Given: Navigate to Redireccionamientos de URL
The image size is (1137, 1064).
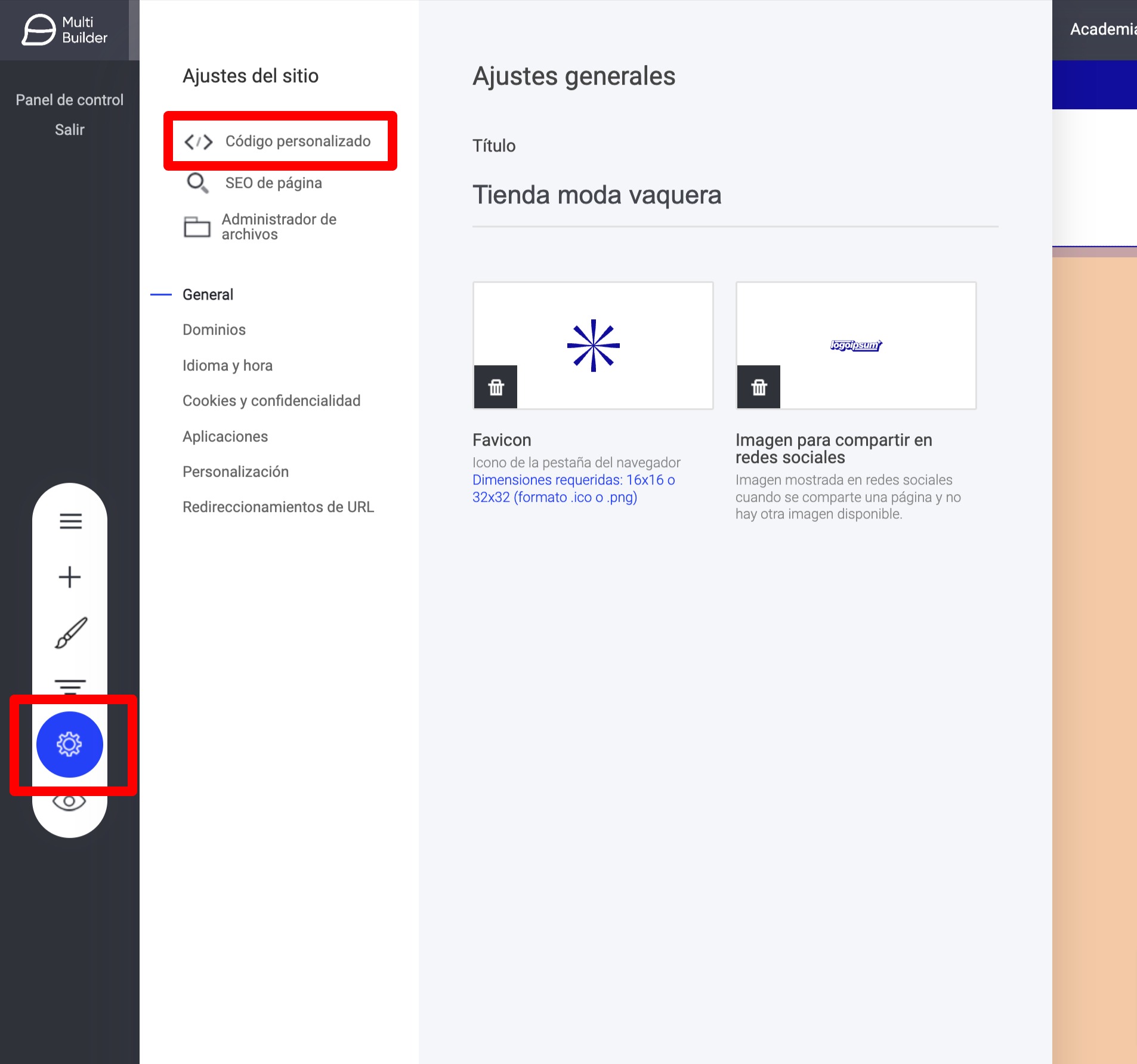Looking at the screenshot, I should pos(278,507).
